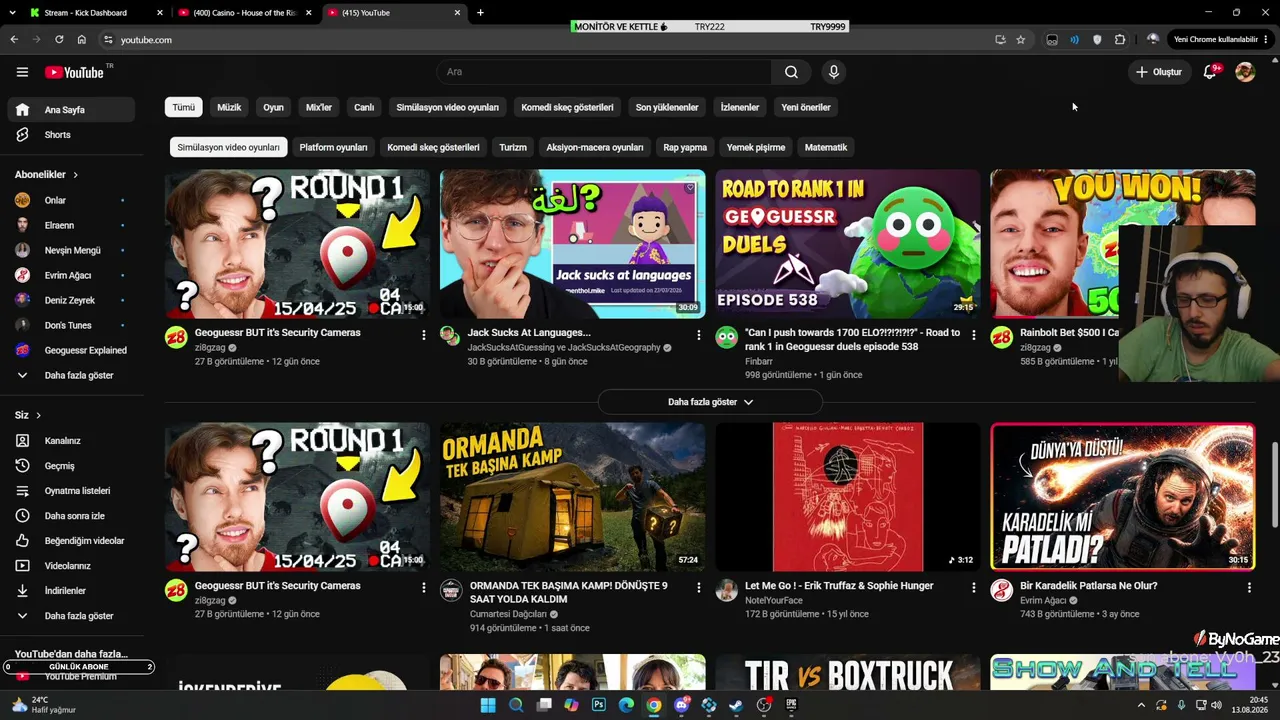The width and height of the screenshot is (1280, 720).
Task: Open Steam from the taskbar
Action: coord(736,705)
